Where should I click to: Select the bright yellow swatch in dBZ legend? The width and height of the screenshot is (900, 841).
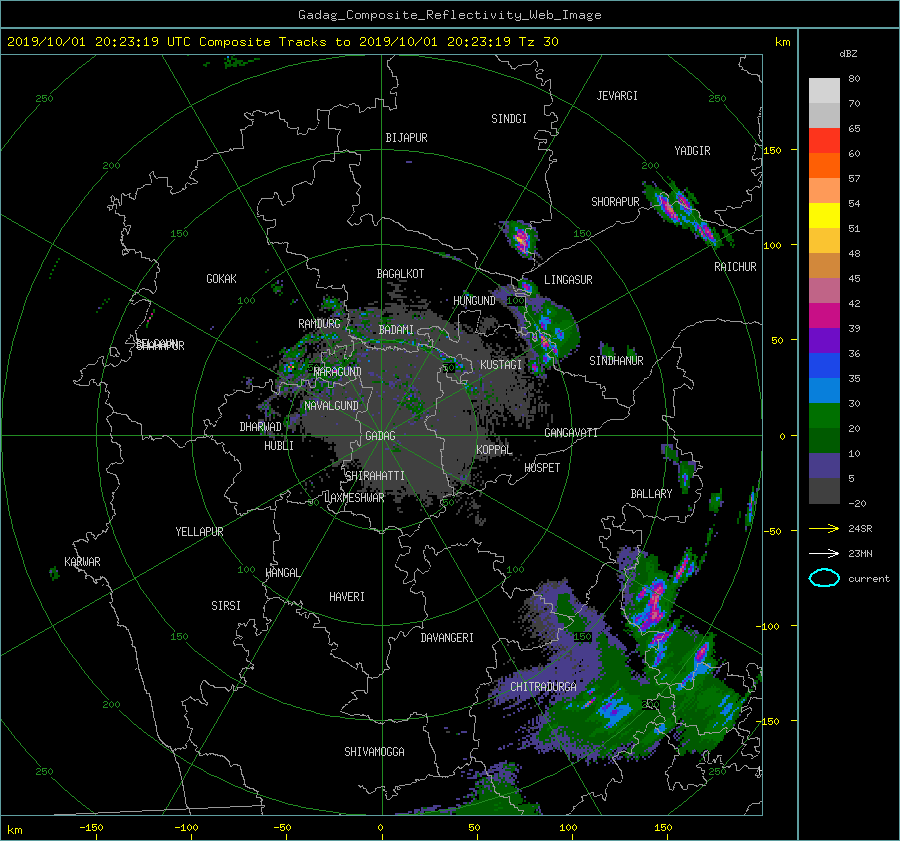coord(824,216)
